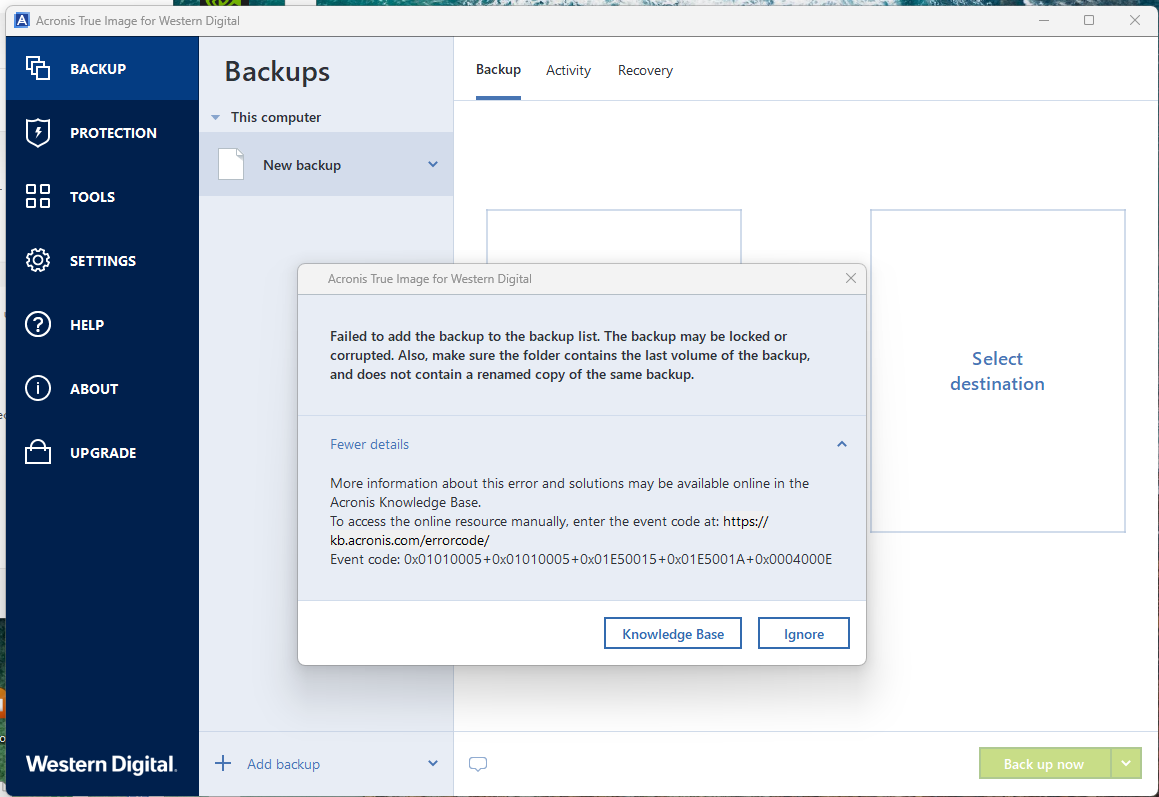The image size is (1159, 797).
Task: Close the error dialog with the X
Action: (x=851, y=278)
